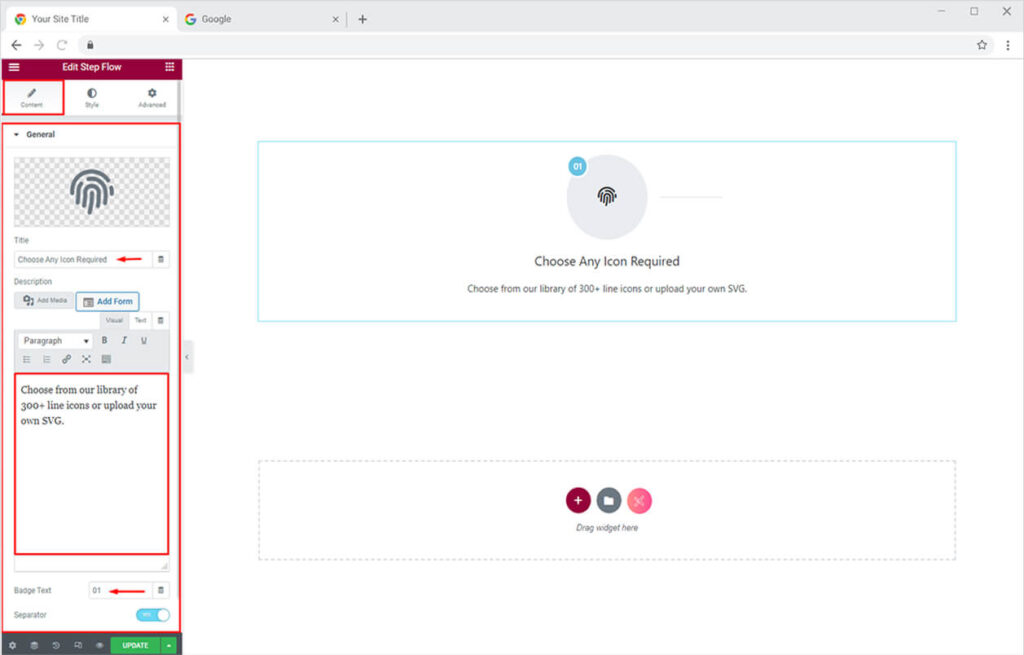Switch to the Style tab
The image size is (1024, 655).
[92, 97]
